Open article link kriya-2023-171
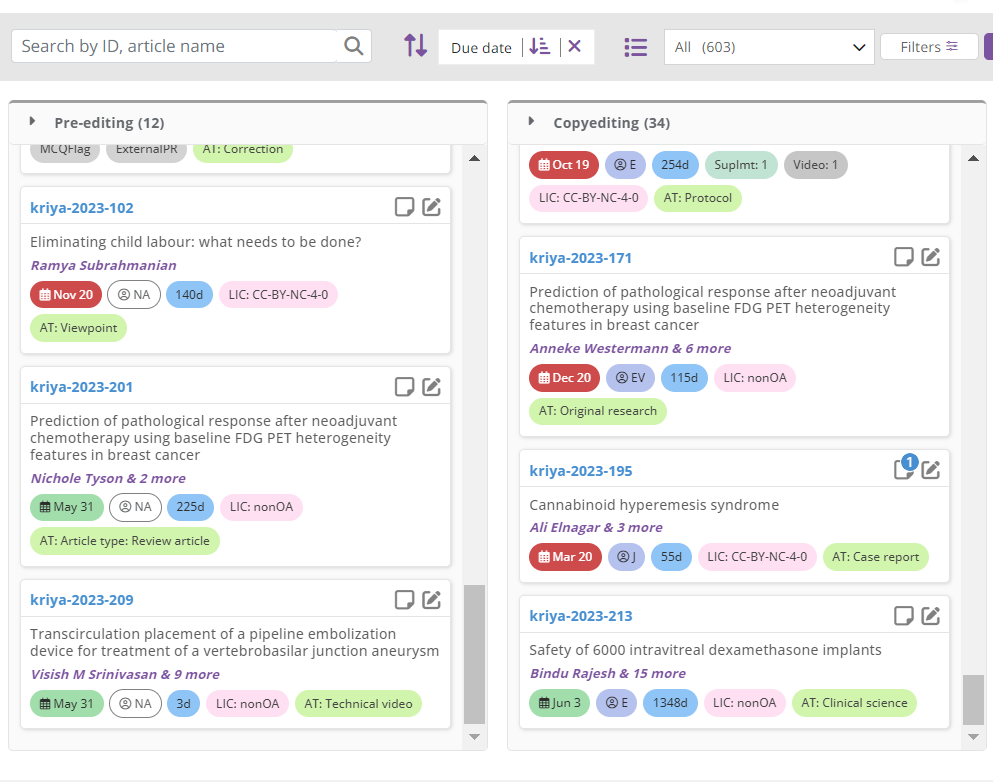 (581, 258)
